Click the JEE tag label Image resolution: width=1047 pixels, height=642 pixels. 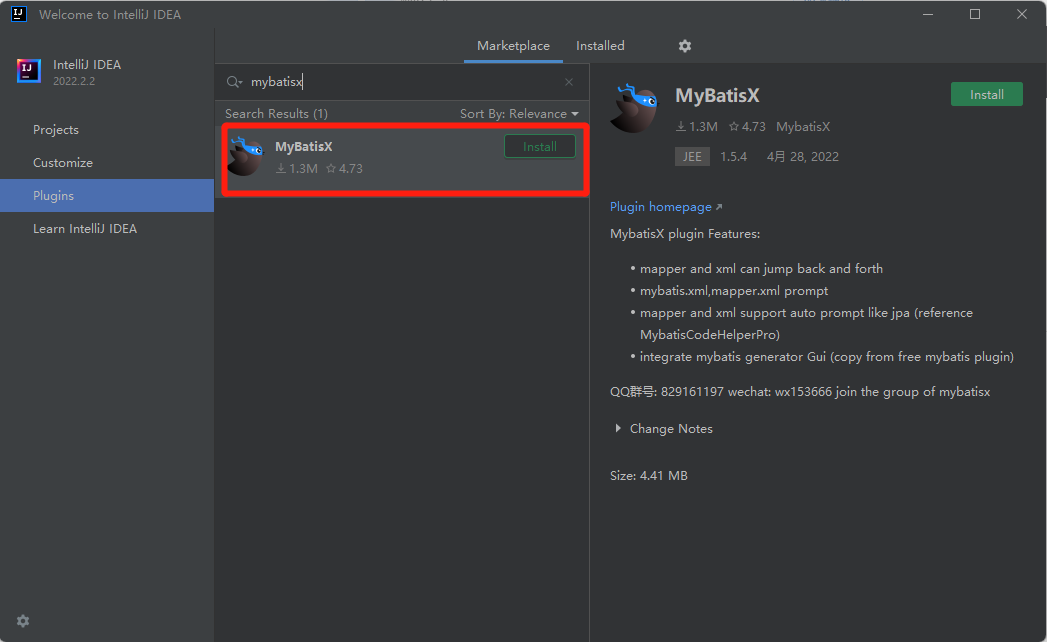click(x=692, y=157)
